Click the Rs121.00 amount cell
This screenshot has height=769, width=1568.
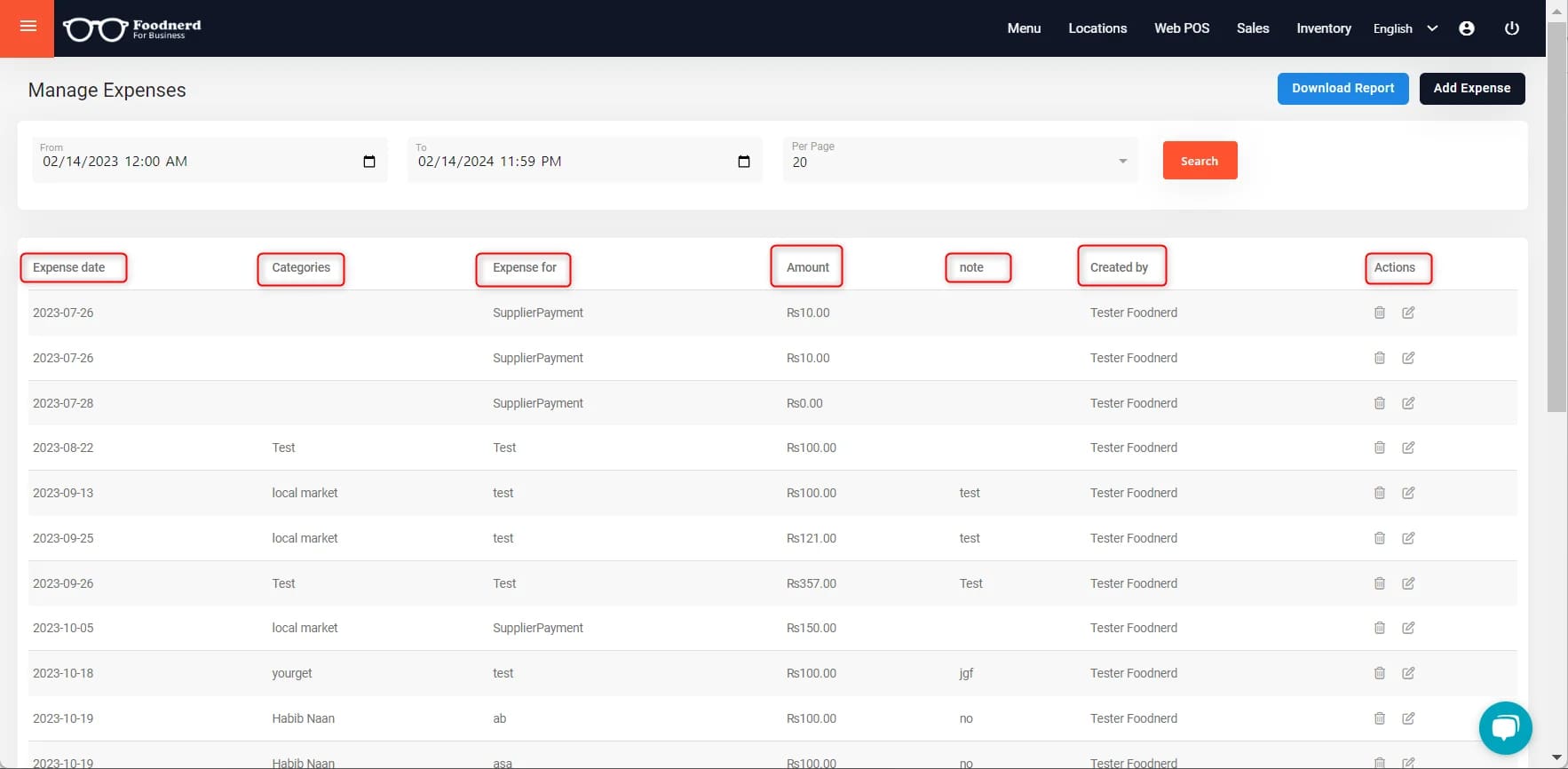(x=812, y=538)
